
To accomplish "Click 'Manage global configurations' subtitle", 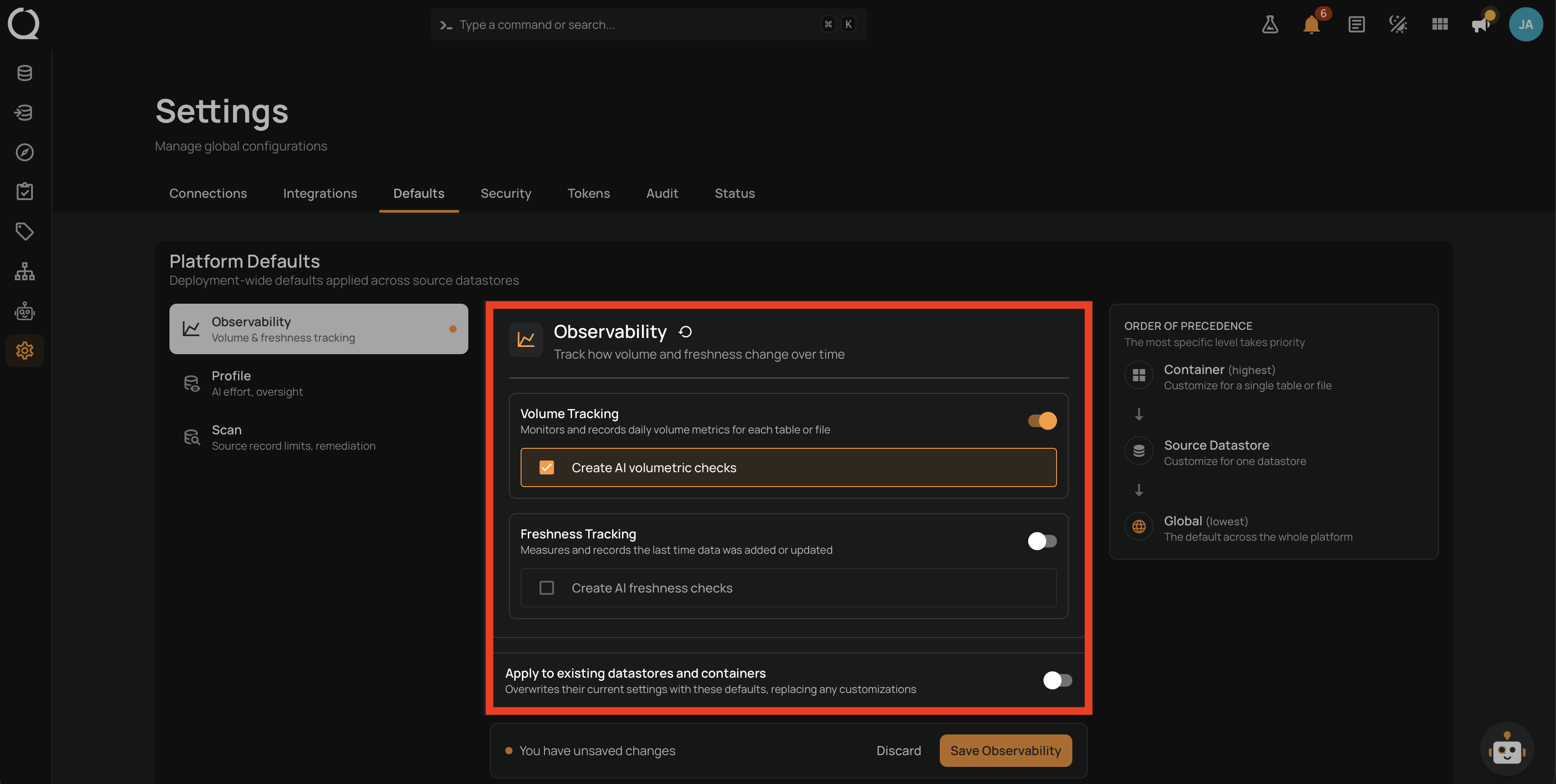I will point(241,146).
